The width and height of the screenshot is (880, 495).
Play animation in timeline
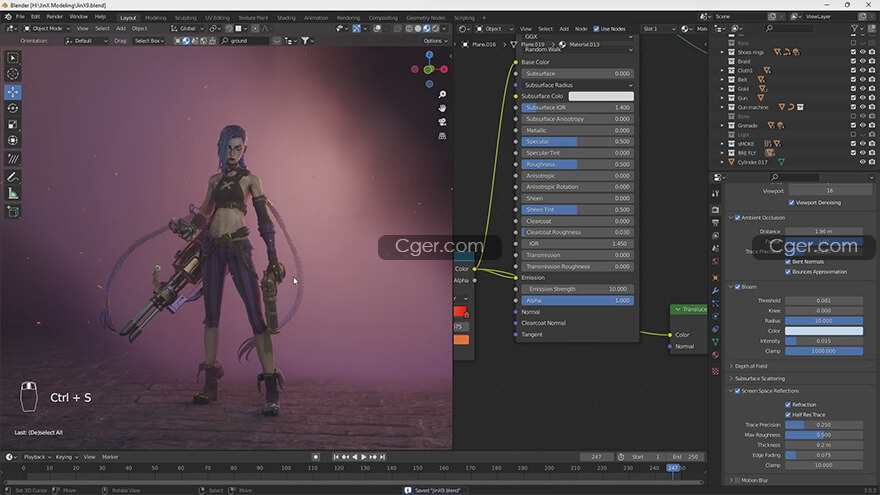(x=364, y=457)
